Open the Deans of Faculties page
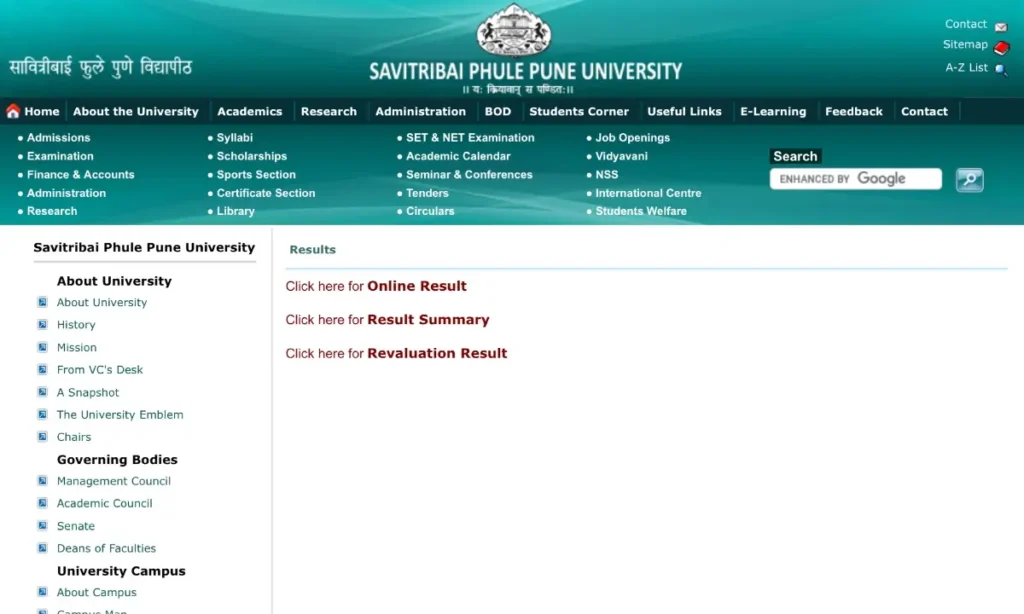 tap(106, 548)
